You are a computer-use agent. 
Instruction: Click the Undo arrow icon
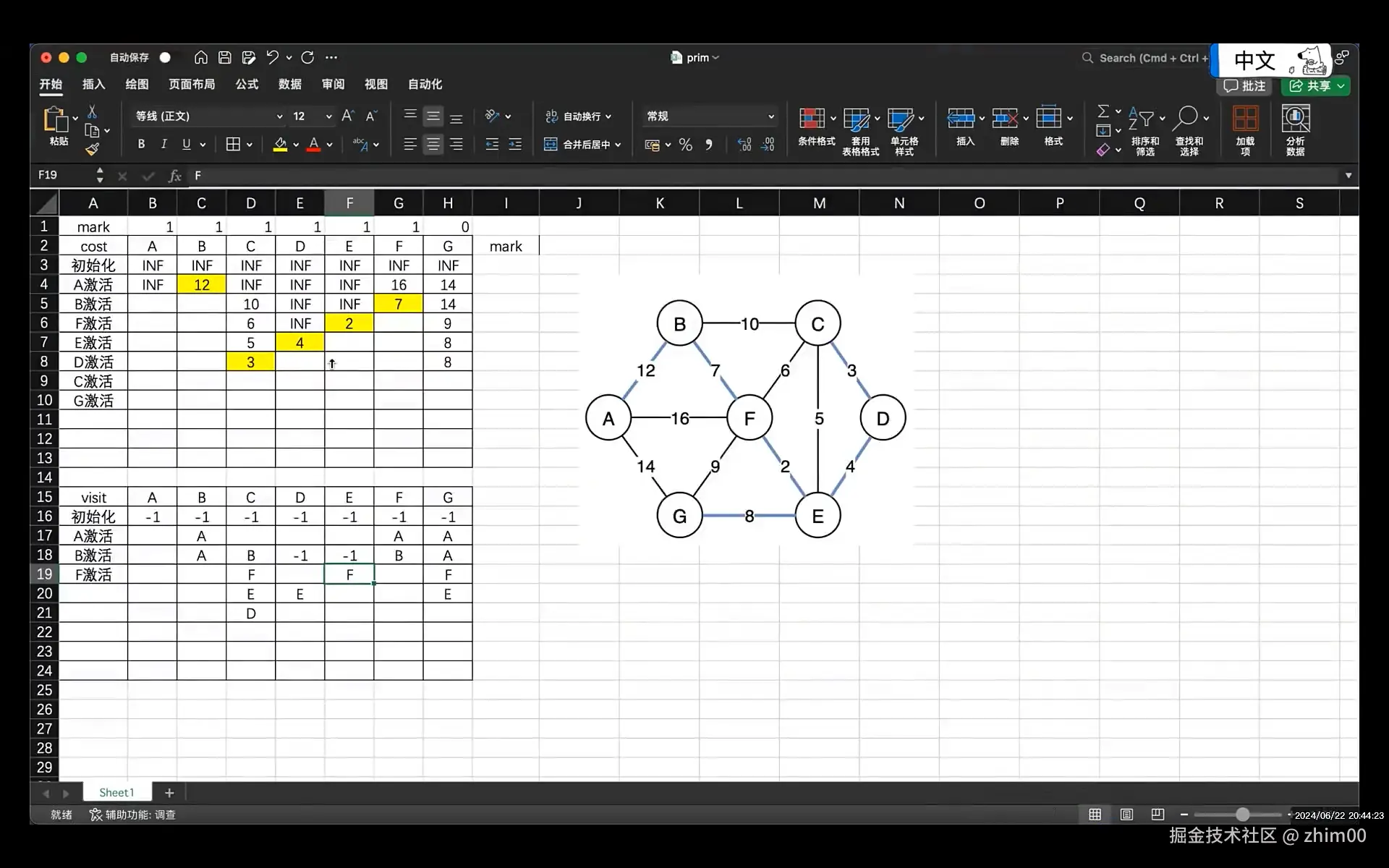coord(272,58)
